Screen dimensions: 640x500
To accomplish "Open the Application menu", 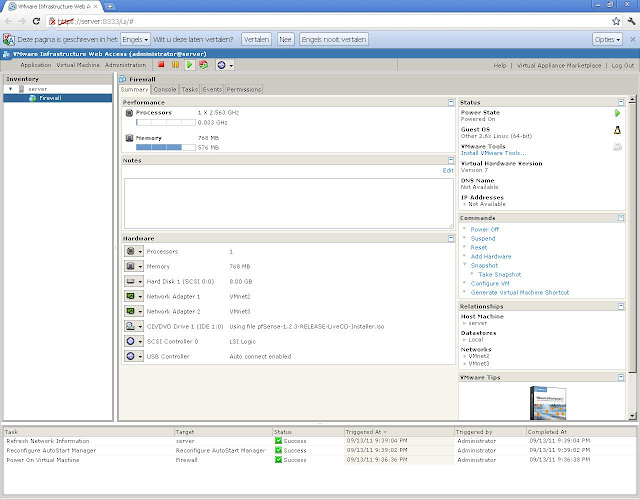I will (36, 65).
